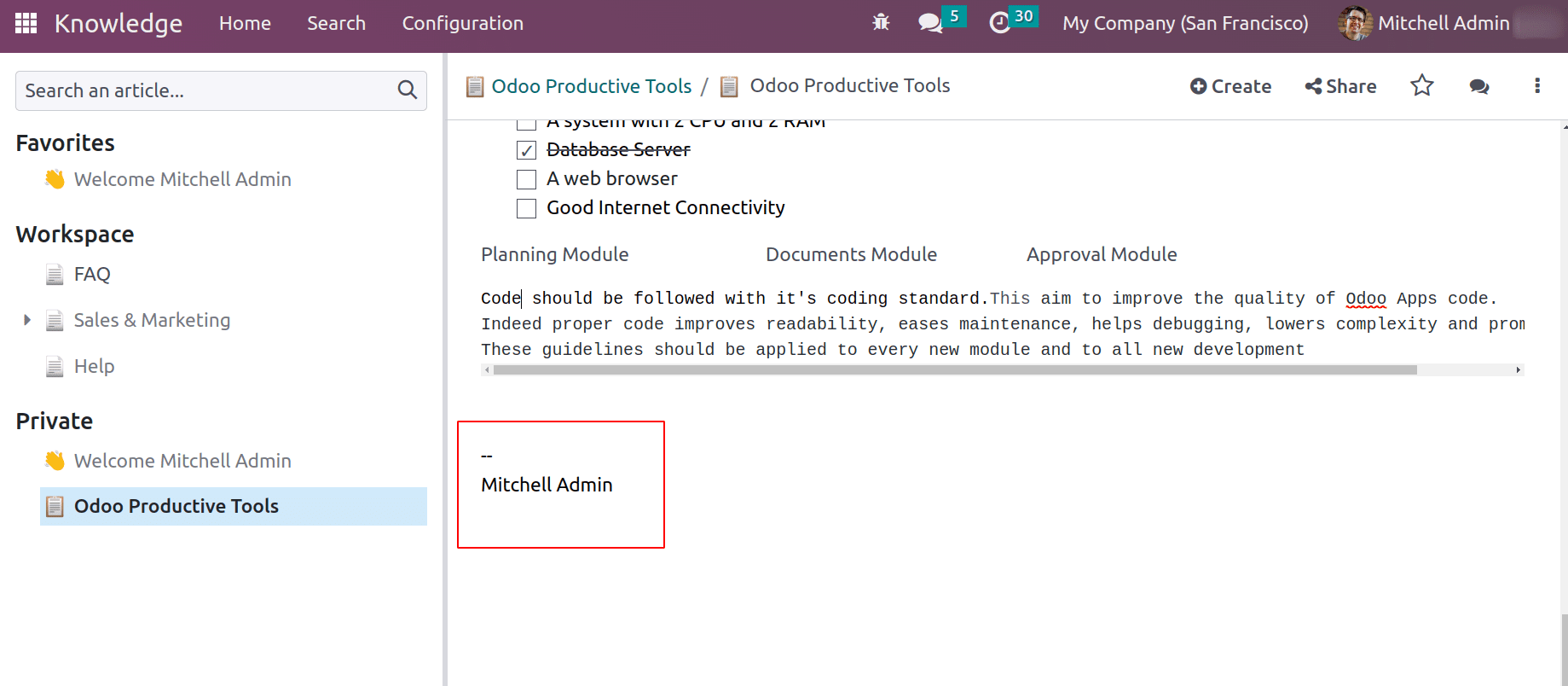Check the Good Internet Connectivity checkbox
The image size is (1568, 686).
tap(527, 208)
